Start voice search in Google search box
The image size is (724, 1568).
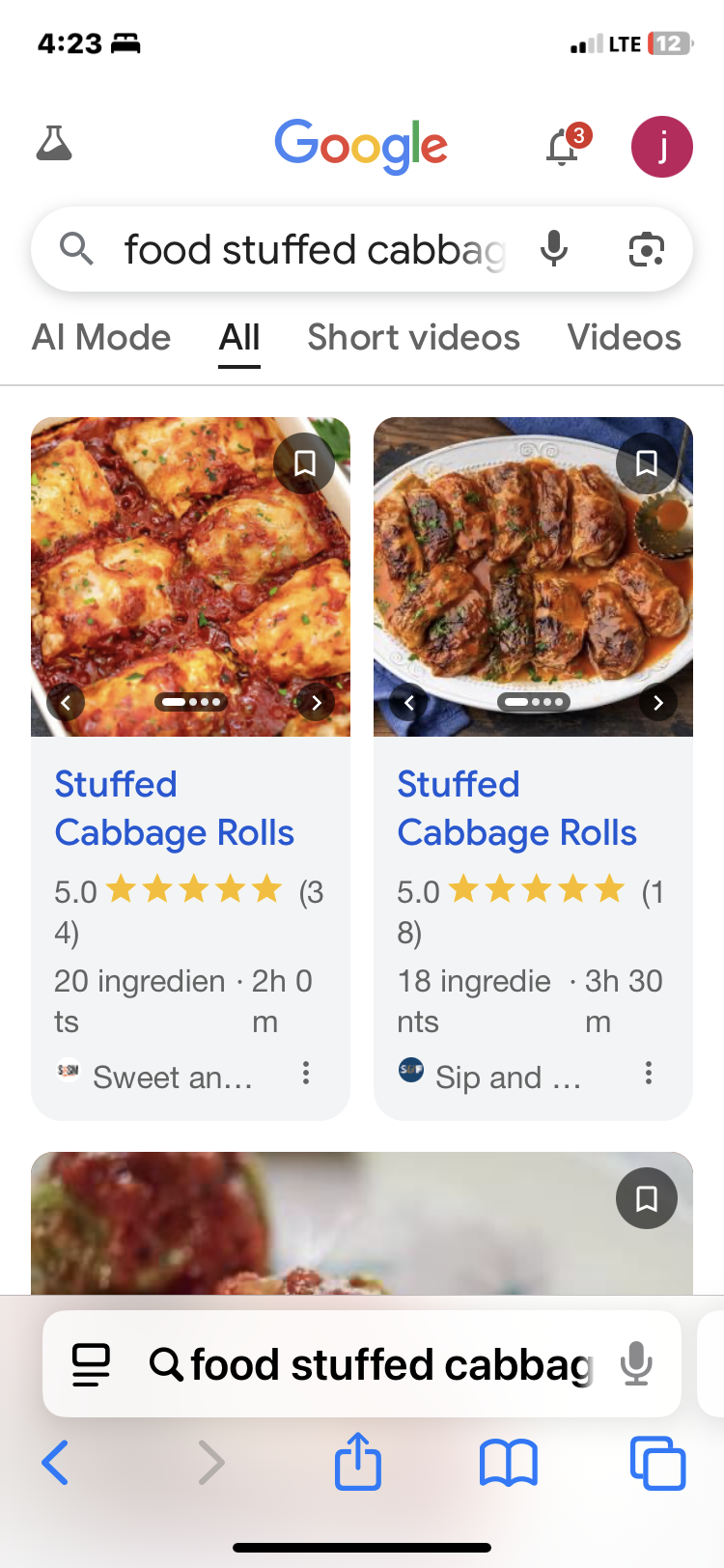[x=554, y=249]
